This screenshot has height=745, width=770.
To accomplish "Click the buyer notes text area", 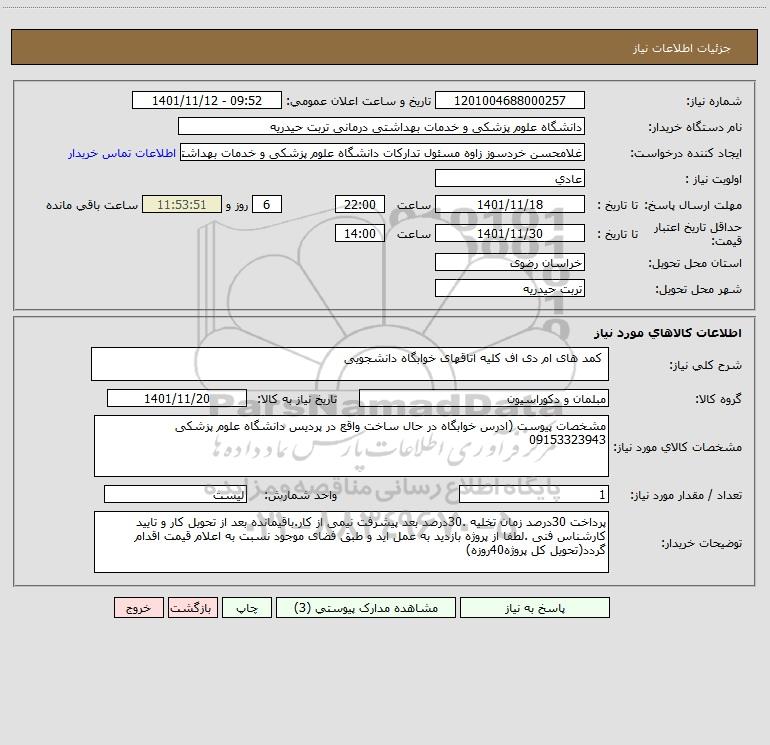I will [351, 542].
